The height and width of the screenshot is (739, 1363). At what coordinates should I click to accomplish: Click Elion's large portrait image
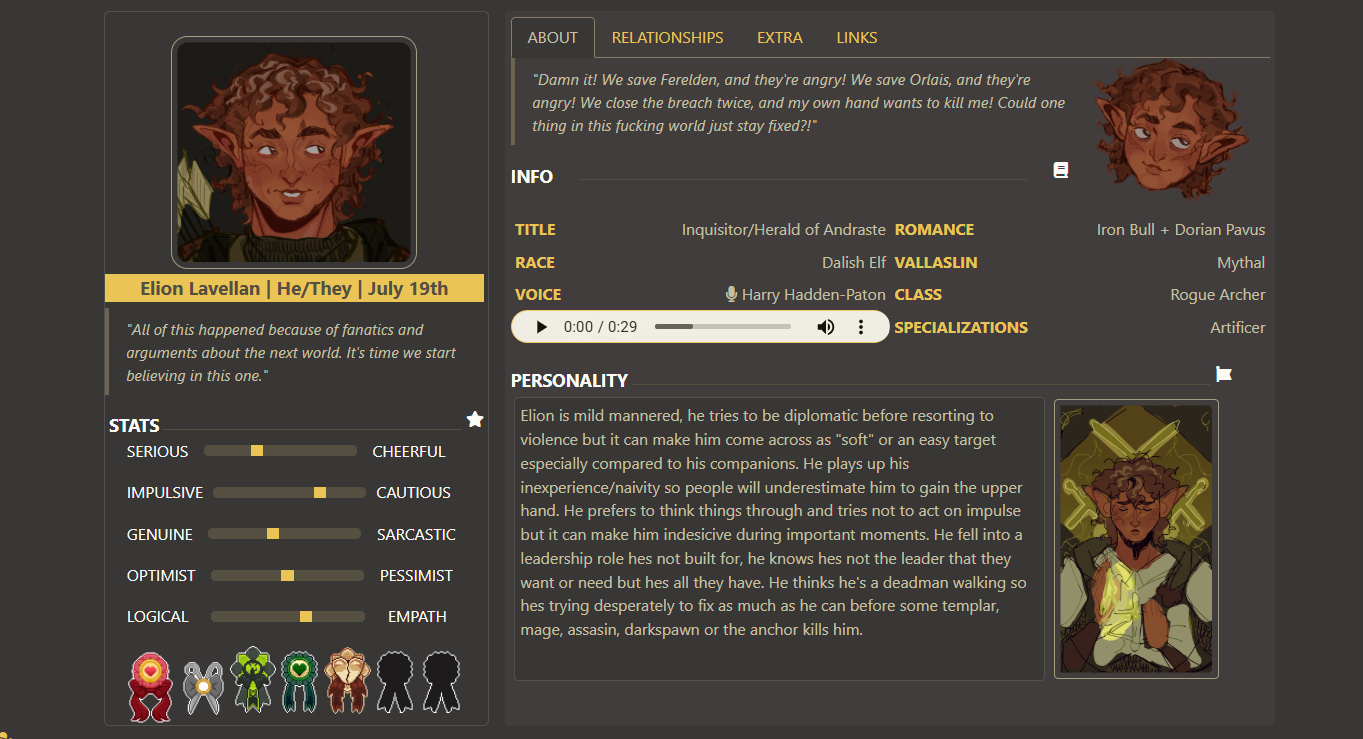pos(294,153)
